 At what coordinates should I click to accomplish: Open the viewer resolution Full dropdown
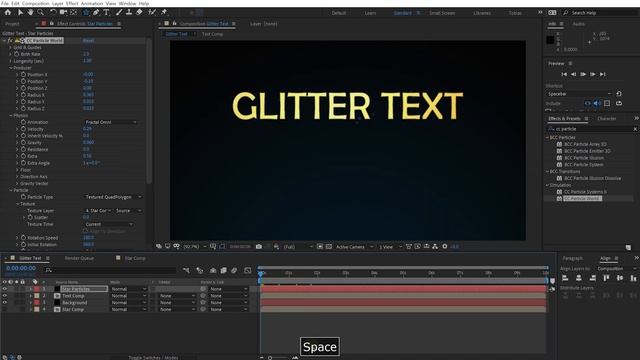pyautogui.click(x=298, y=247)
